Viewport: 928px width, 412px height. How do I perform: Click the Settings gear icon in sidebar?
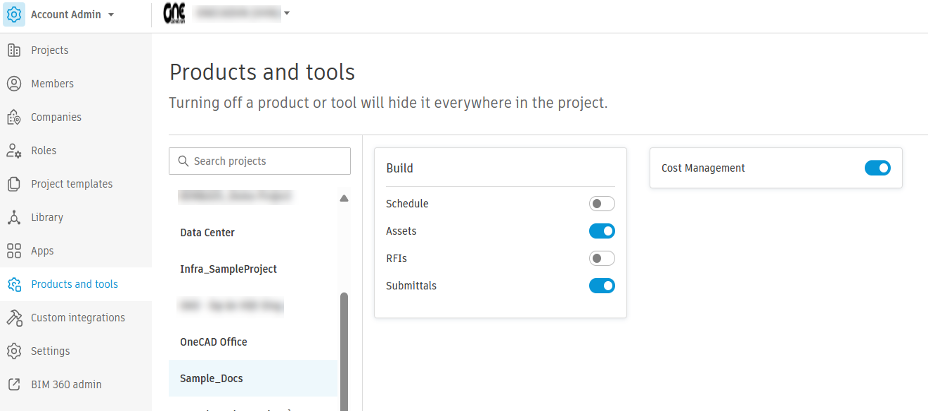(x=14, y=351)
